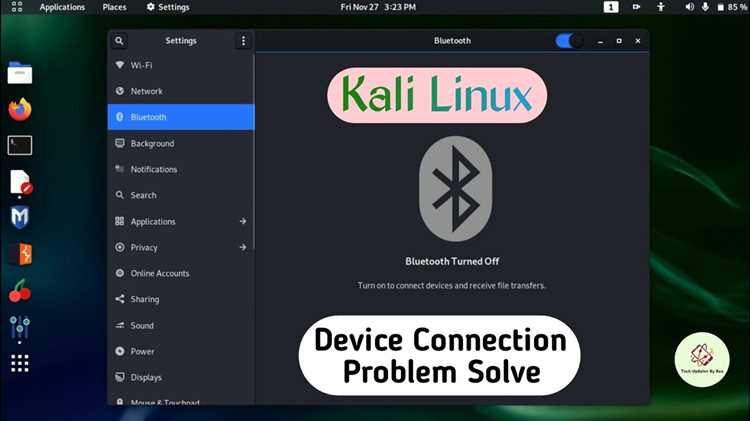The height and width of the screenshot is (421, 750).
Task: Launch CherryTree from the dock
Action: tap(20, 291)
